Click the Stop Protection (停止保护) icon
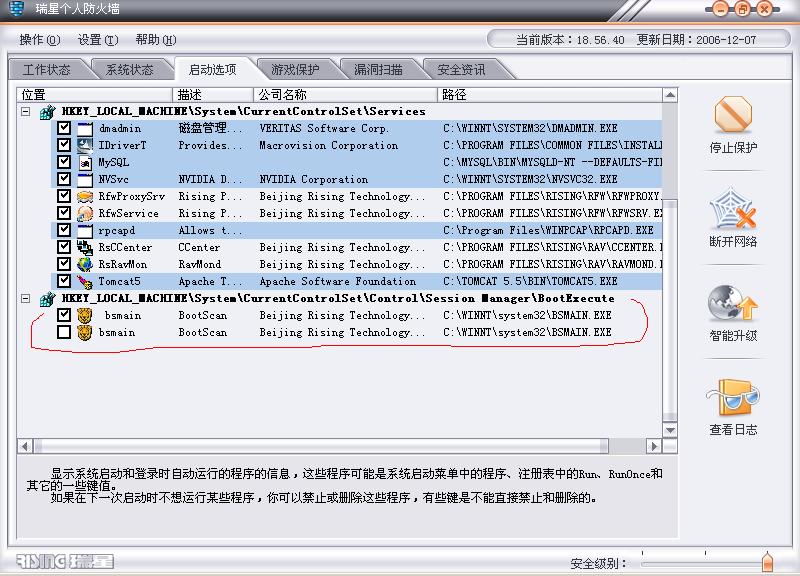 pyautogui.click(x=733, y=114)
